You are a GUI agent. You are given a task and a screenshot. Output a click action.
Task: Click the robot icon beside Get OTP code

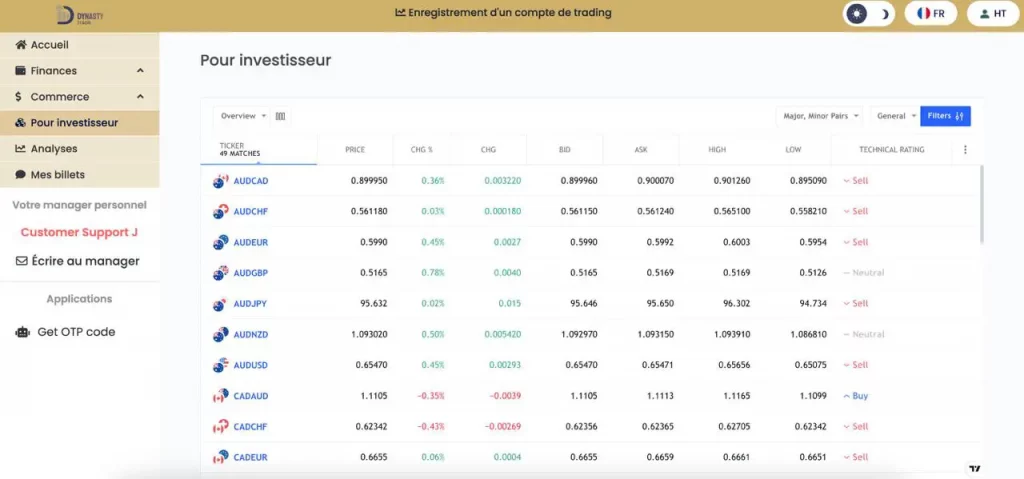pos(23,332)
